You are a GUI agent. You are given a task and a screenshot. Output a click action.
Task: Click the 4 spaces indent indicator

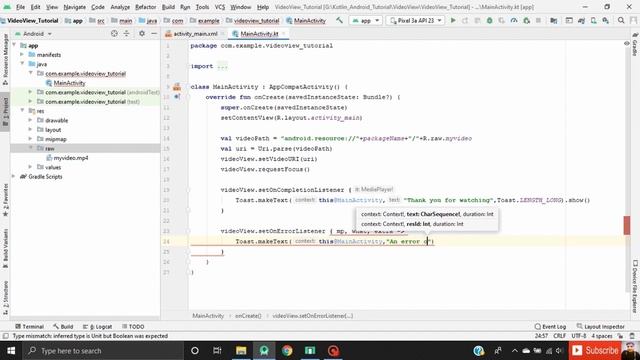click(x=602, y=336)
